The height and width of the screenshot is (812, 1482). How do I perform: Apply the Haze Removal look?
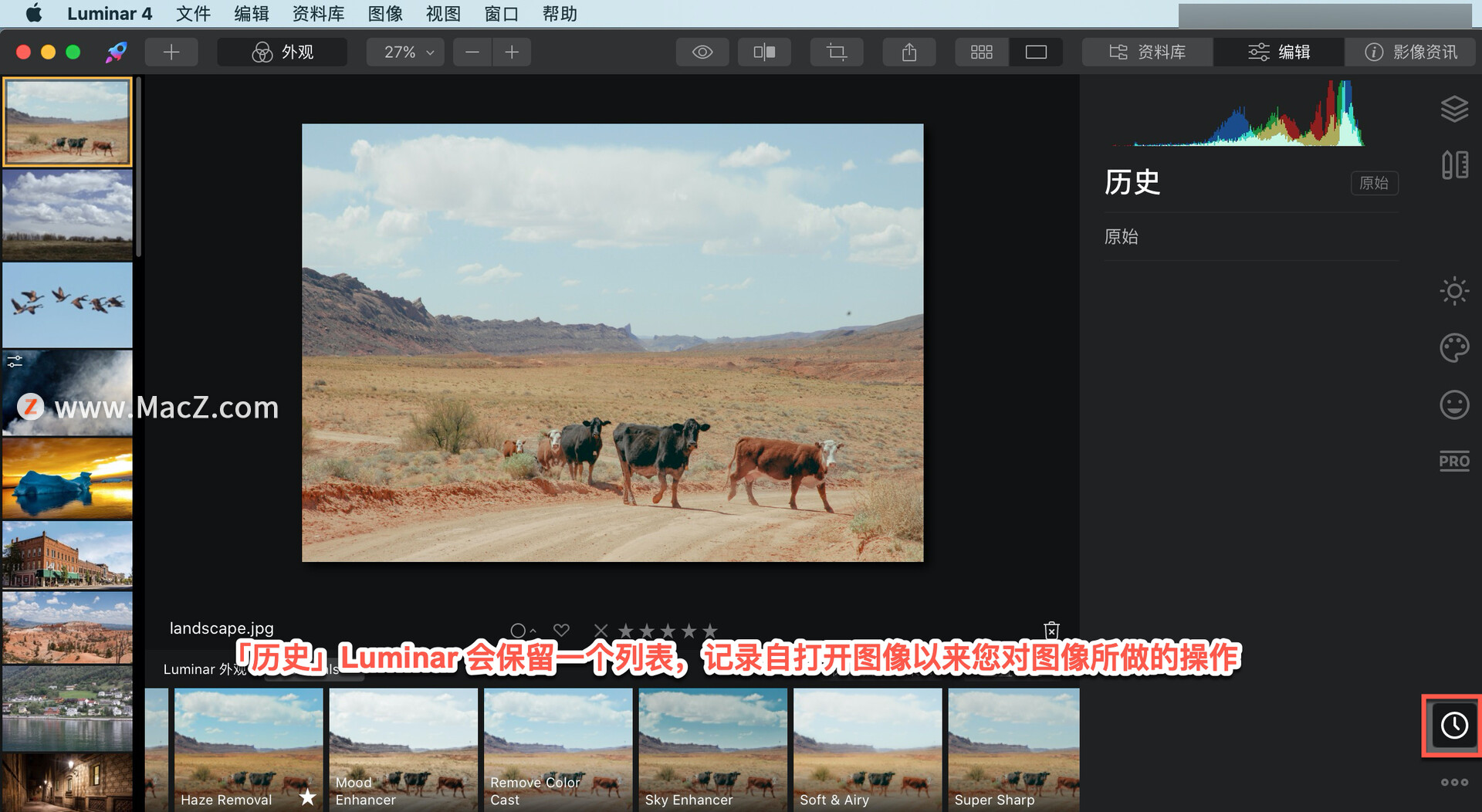(249, 749)
